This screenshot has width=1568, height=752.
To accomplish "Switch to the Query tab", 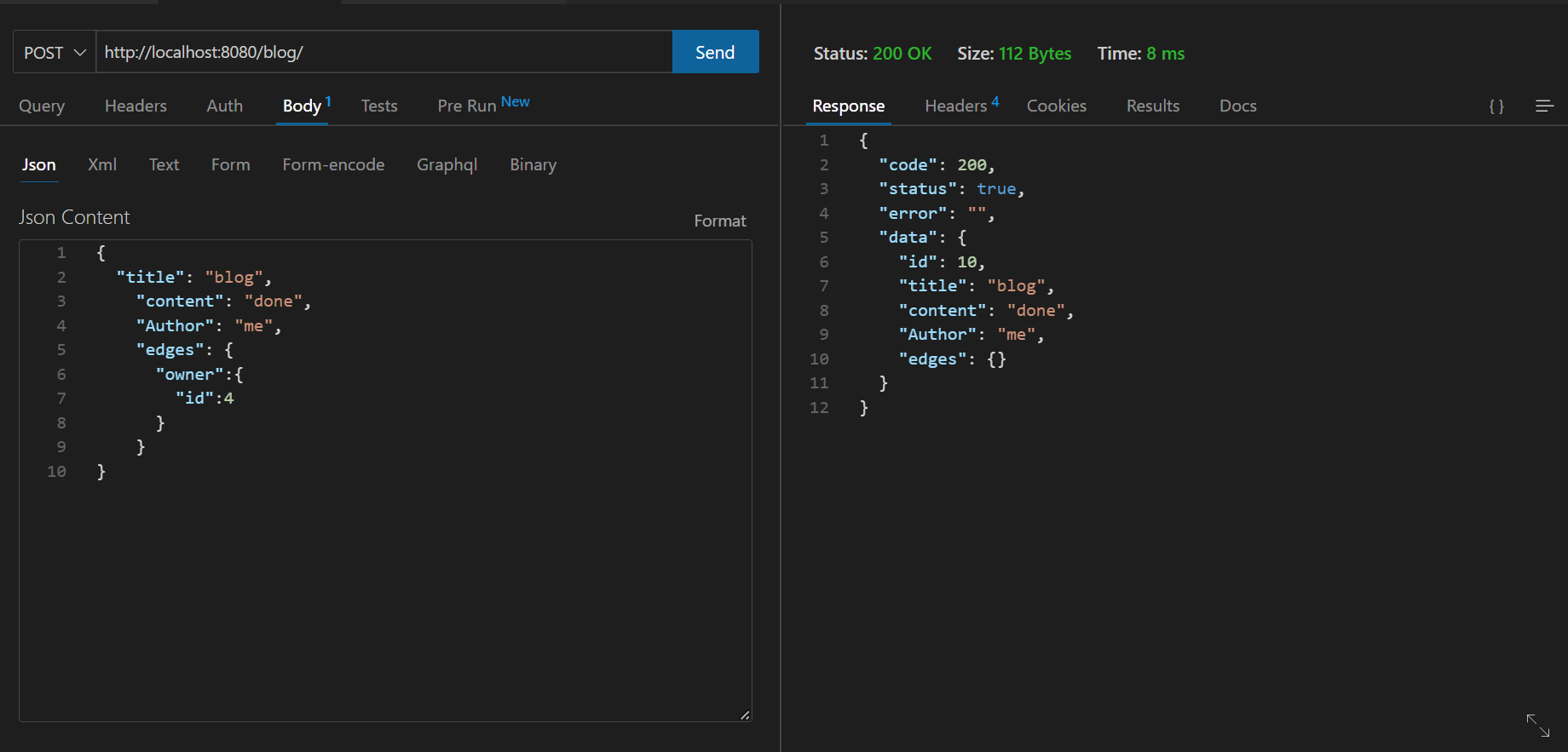I will 42,106.
